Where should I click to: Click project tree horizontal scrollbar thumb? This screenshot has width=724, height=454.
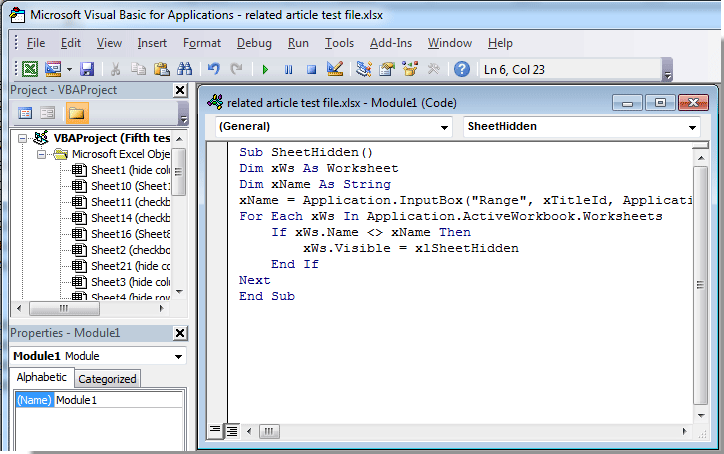pyautogui.click(x=64, y=308)
